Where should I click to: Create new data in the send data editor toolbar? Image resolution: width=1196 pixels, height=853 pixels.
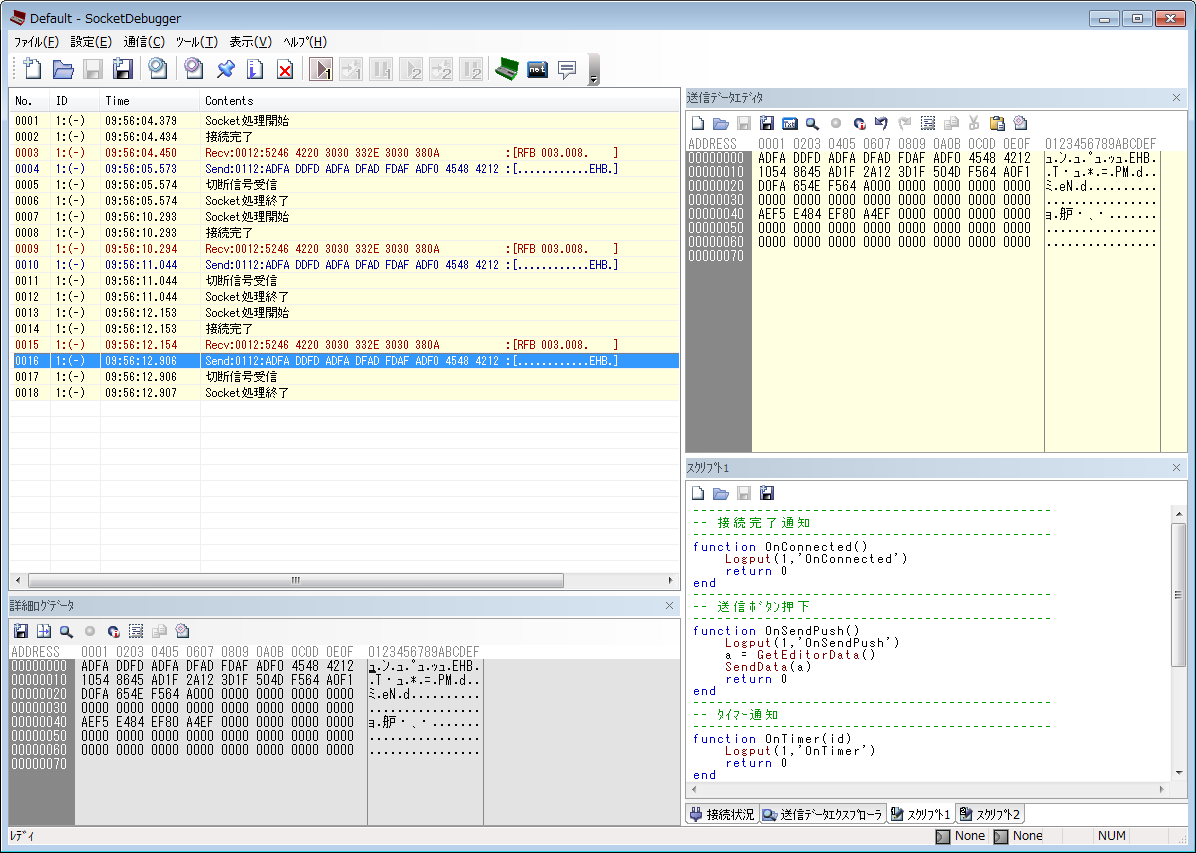point(698,124)
